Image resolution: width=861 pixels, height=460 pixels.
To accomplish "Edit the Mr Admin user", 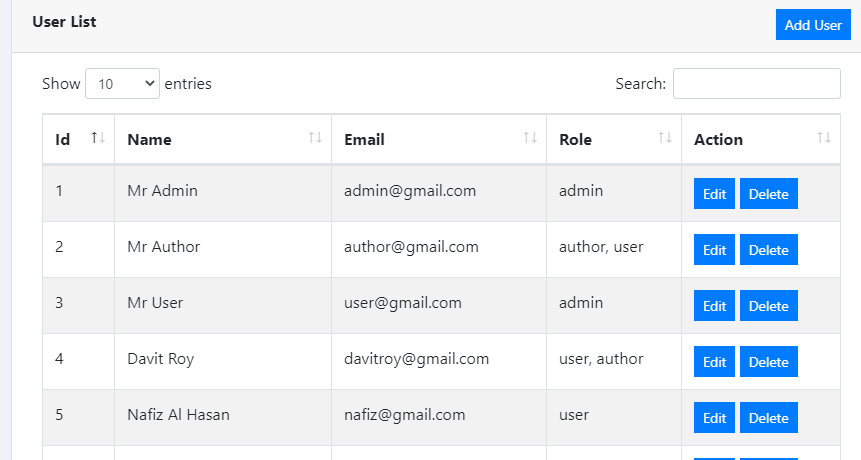I will click(x=714, y=194).
